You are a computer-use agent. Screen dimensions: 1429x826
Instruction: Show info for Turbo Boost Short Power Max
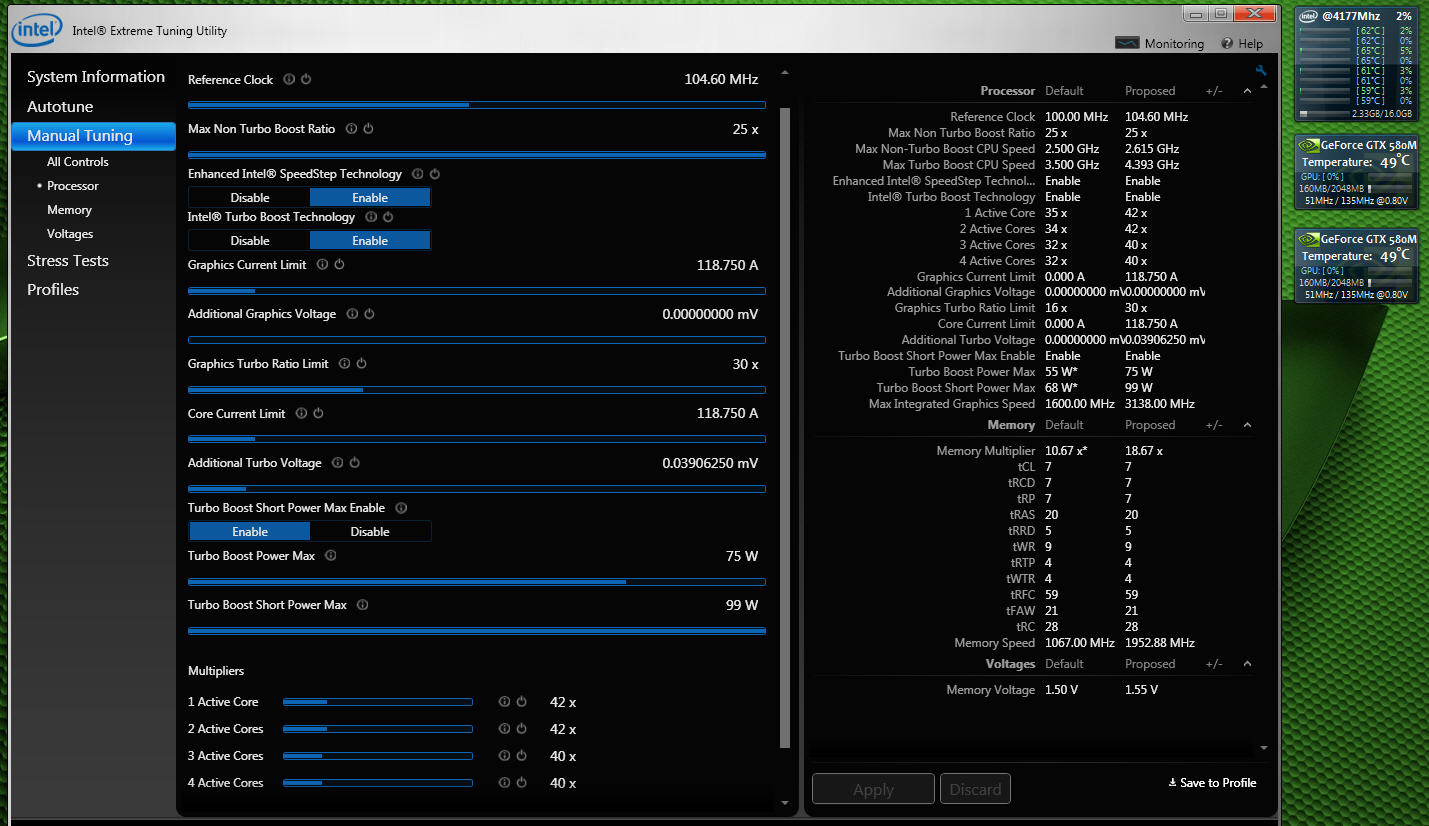coord(362,605)
